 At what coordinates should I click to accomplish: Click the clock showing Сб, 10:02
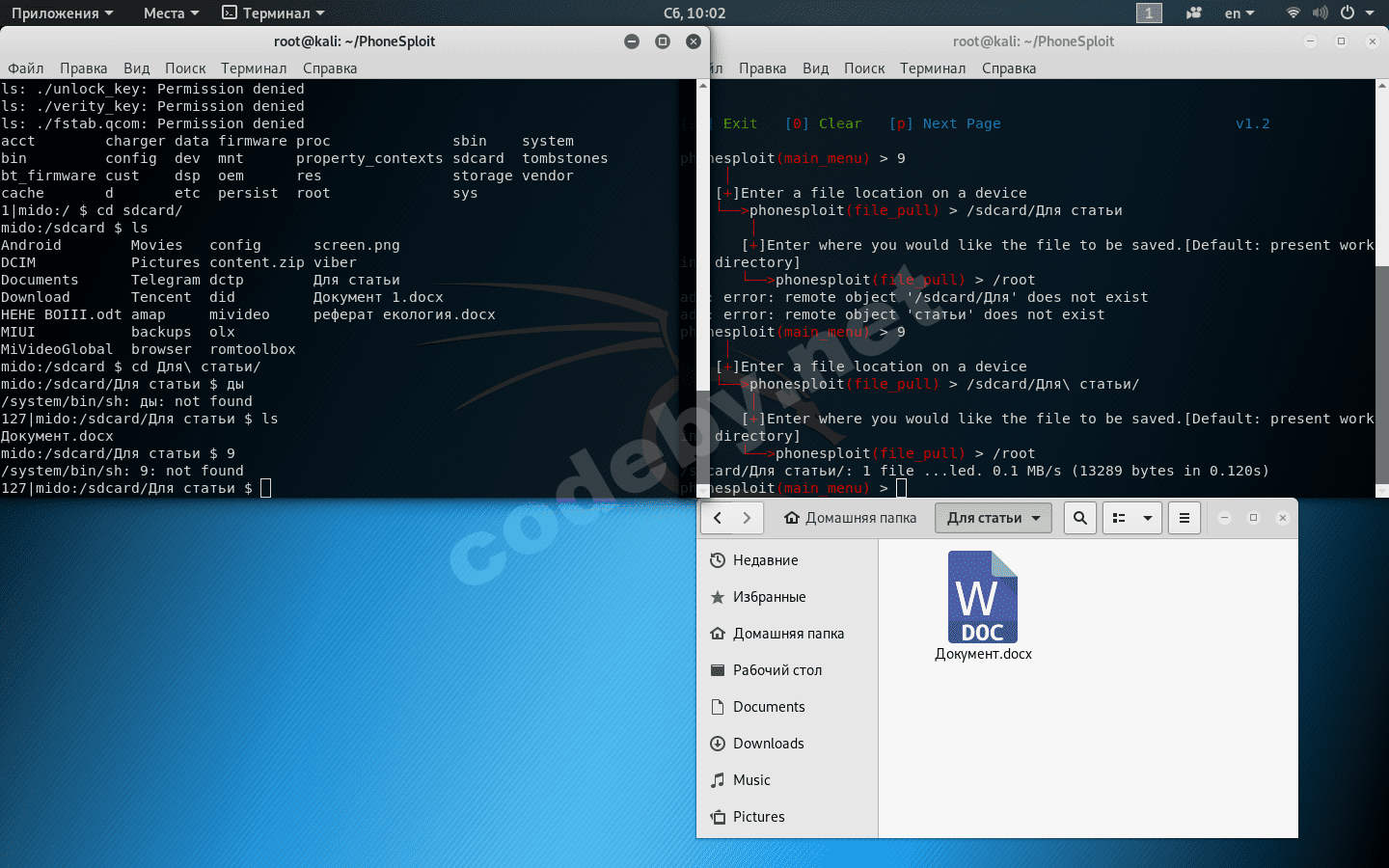[x=694, y=13]
